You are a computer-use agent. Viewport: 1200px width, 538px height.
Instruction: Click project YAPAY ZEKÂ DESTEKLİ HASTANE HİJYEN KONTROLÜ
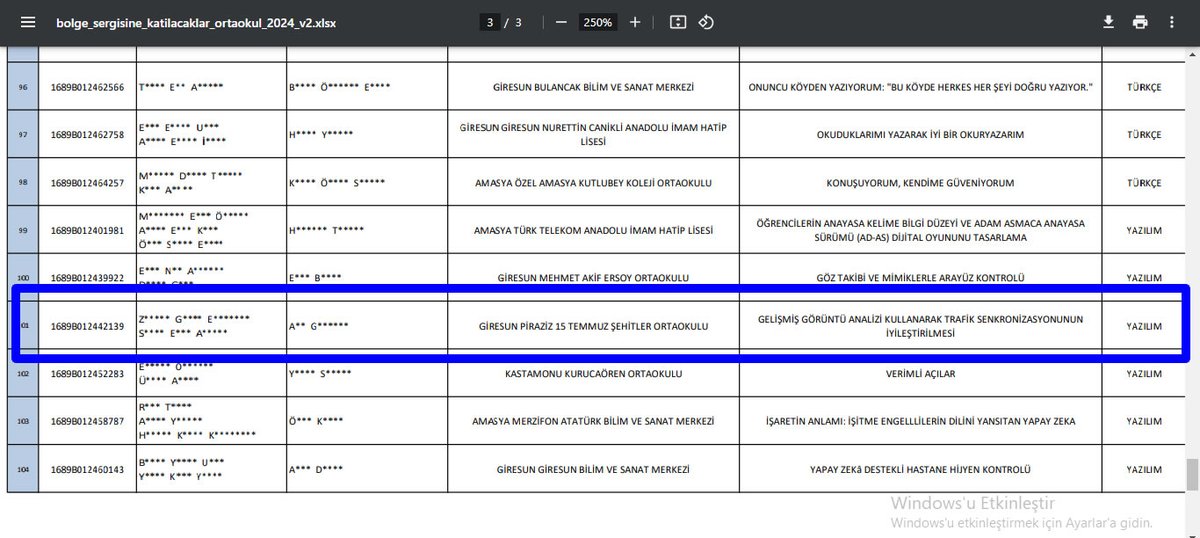click(920, 469)
